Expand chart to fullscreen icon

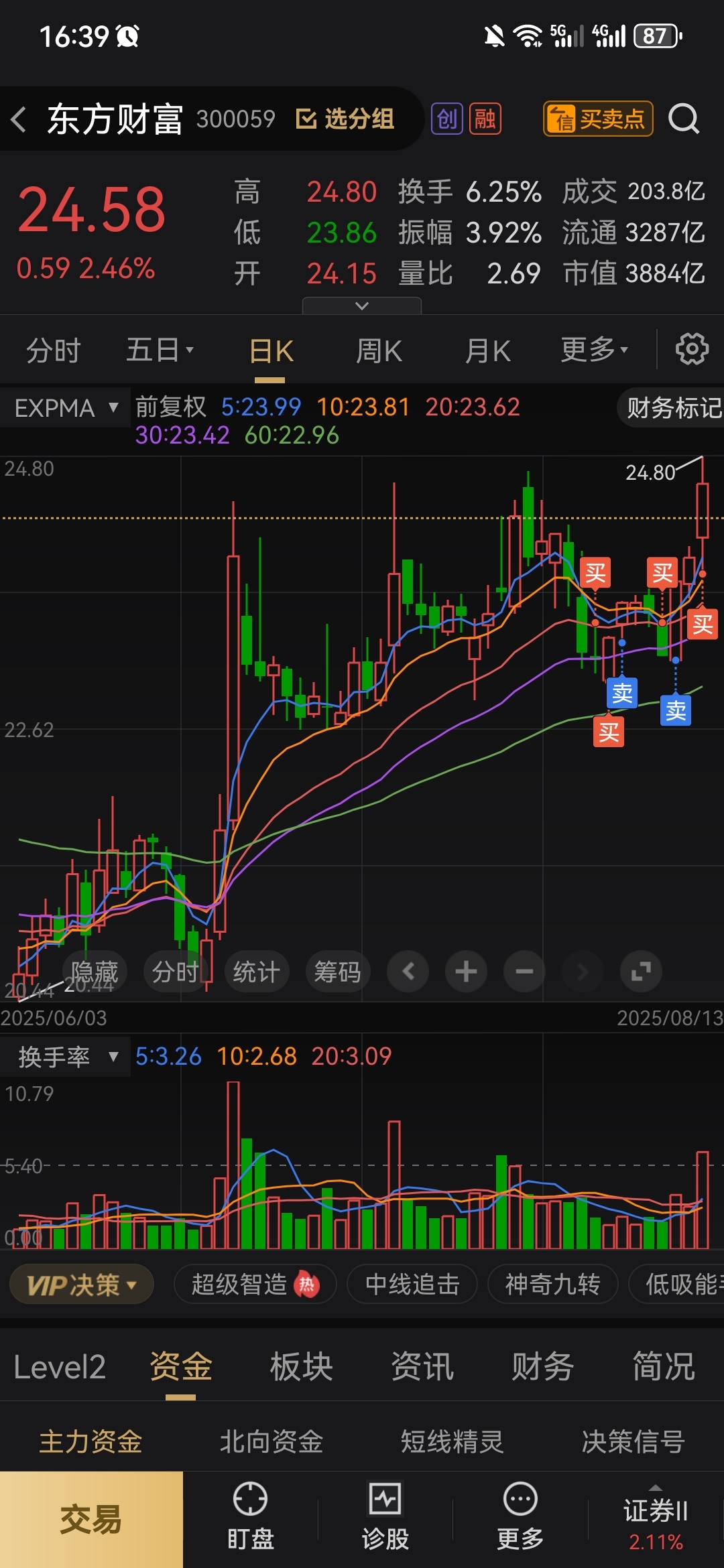[641, 971]
